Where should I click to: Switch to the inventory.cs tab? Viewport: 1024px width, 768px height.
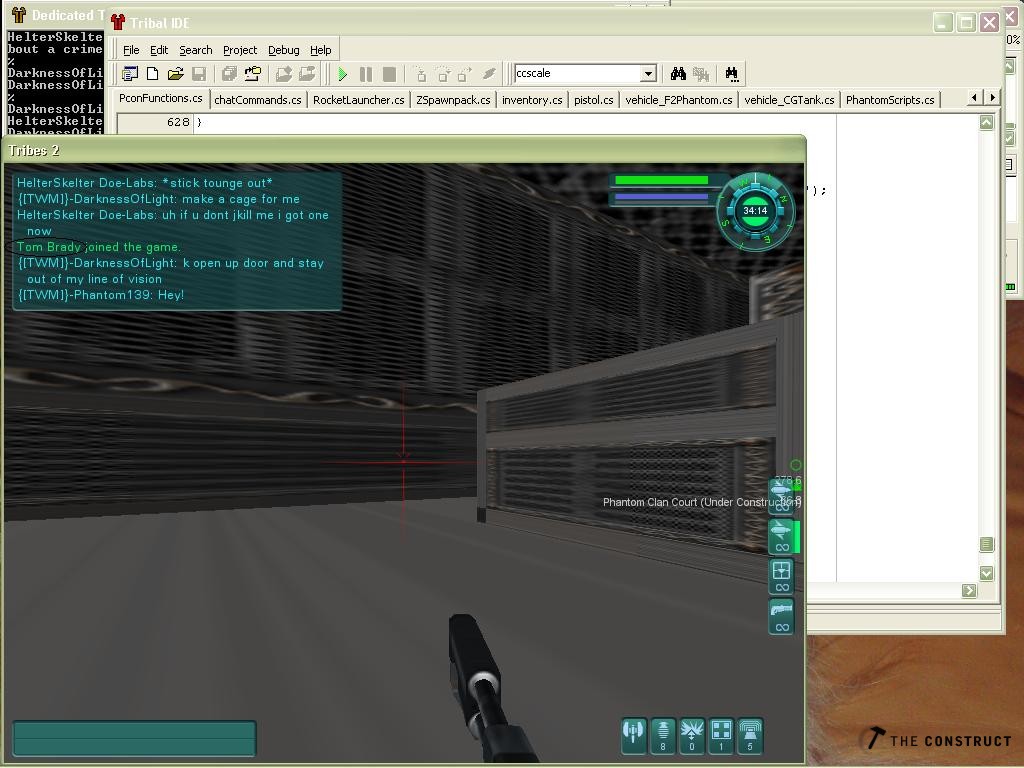532,100
